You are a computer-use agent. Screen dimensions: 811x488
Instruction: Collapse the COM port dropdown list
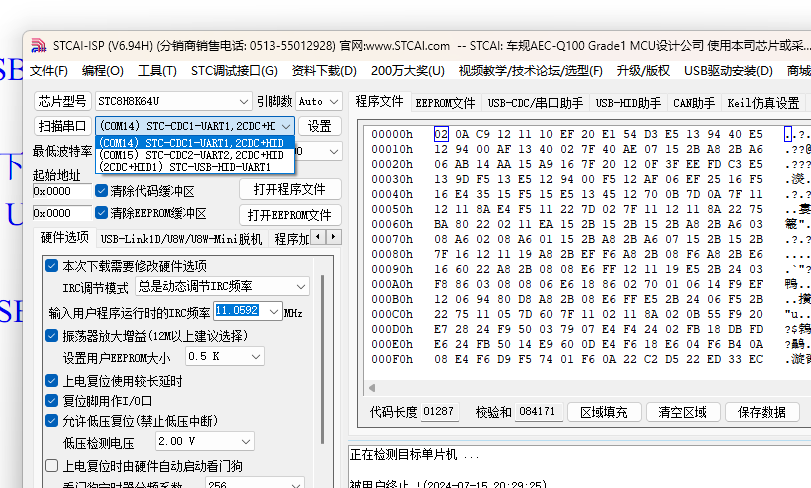pos(286,126)
